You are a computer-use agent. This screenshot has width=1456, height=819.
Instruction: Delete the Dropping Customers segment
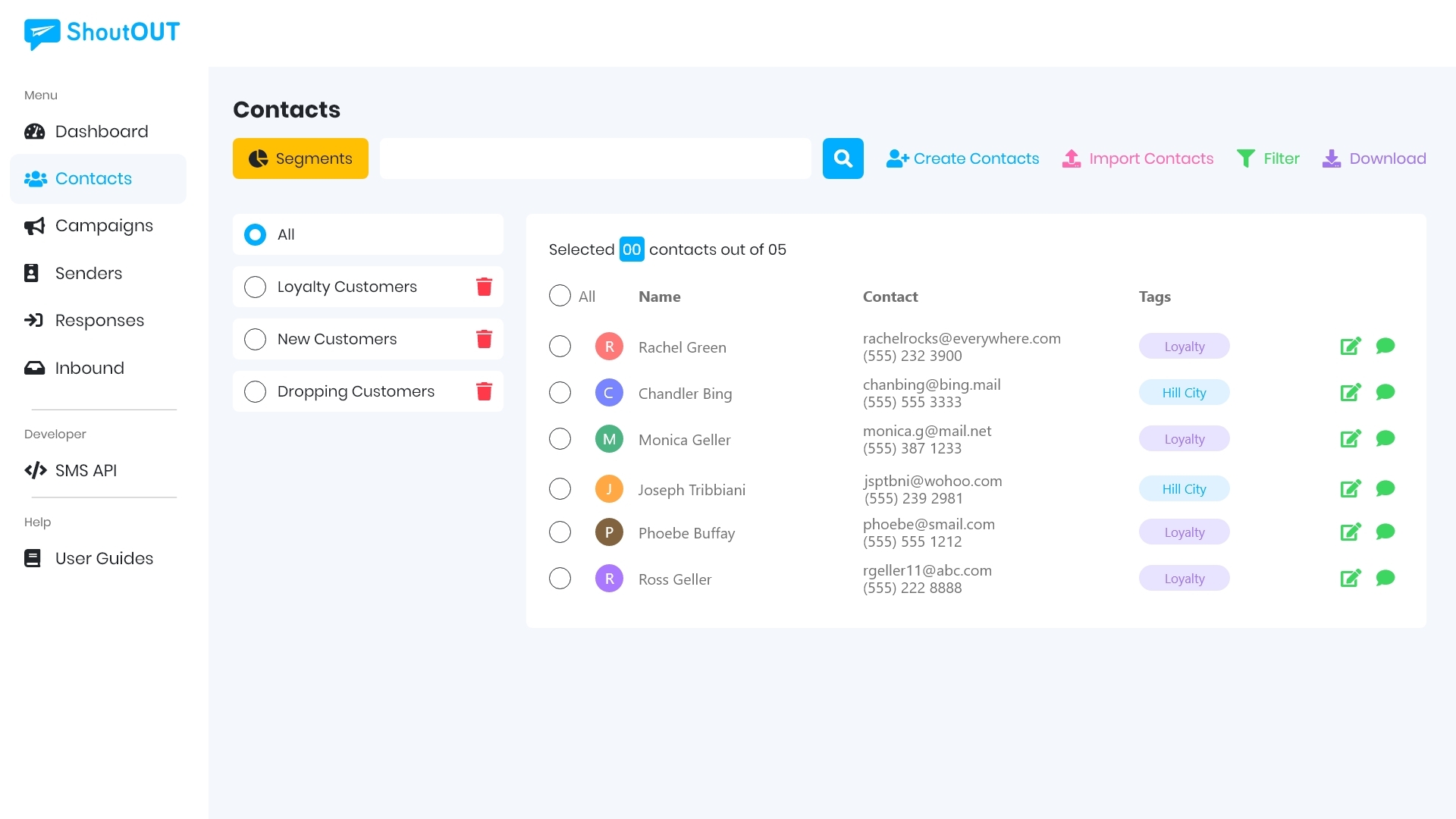(x=484, y=391)
